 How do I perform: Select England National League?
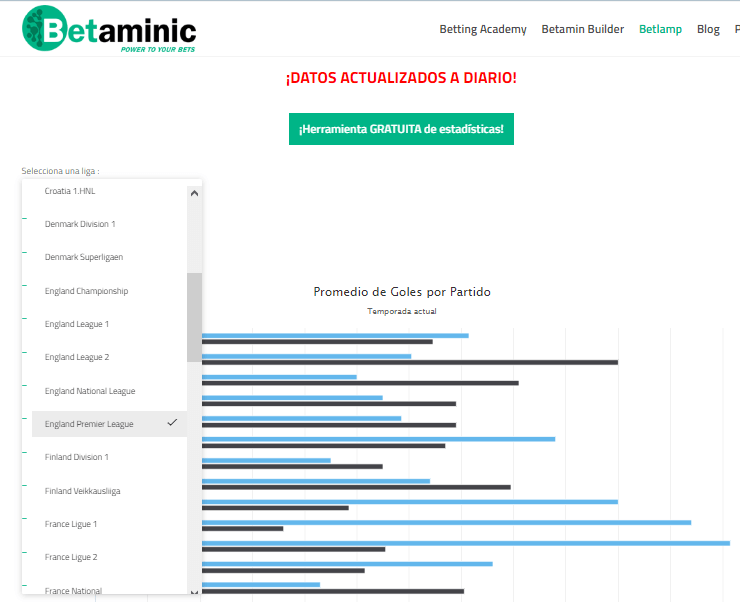point(90,391)
